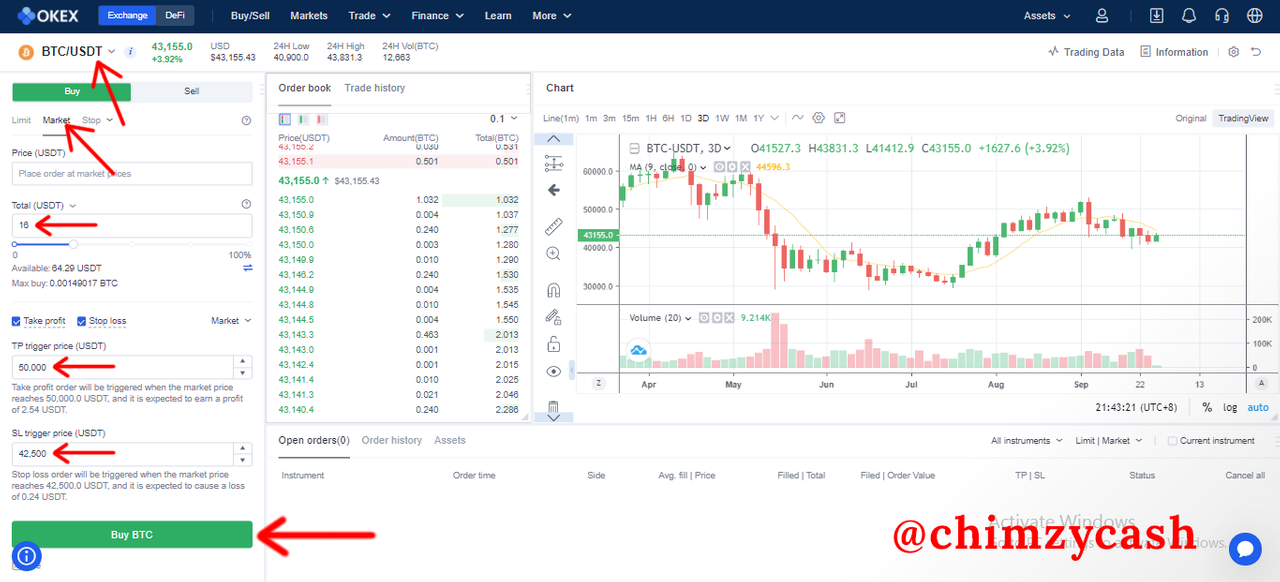The width and height of the screenshot is (1280, 582).
Task: Open the Limit | Market filter dropdown
Action: pyautogui.click(x=1109, y=441)
